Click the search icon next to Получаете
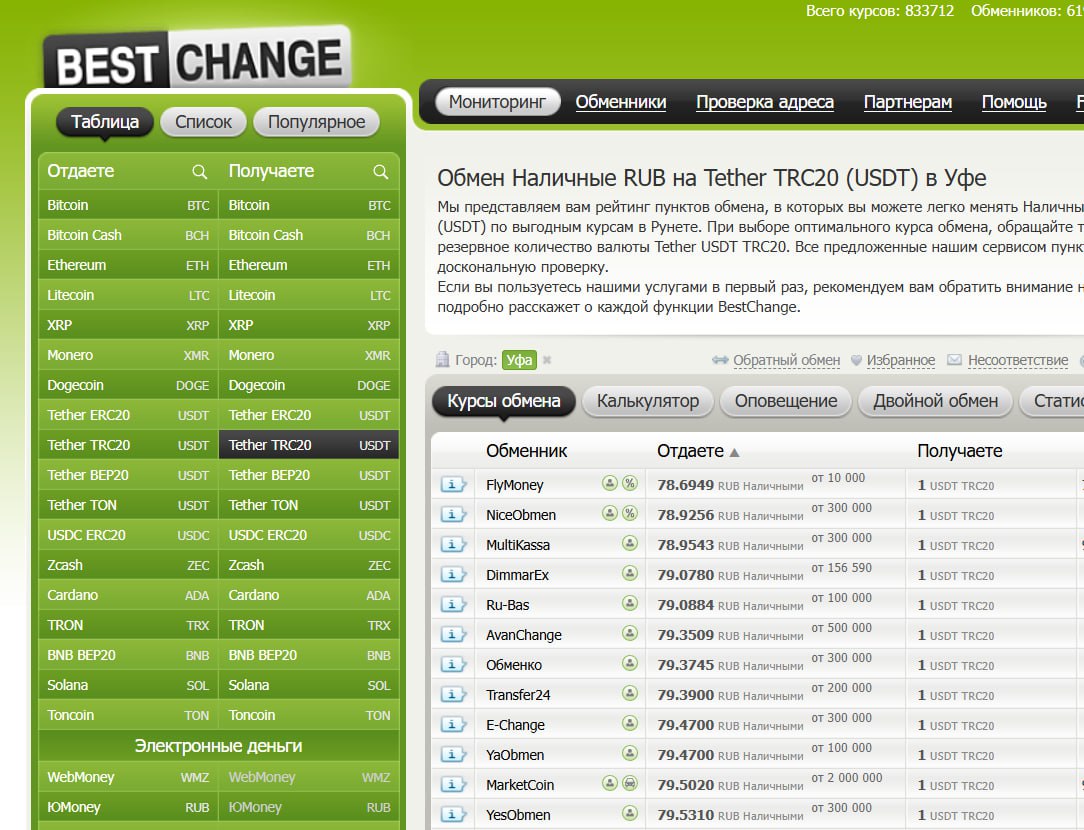Viewport: 1084px width, 830px height. pyautogui.click(x=380, y=172)
